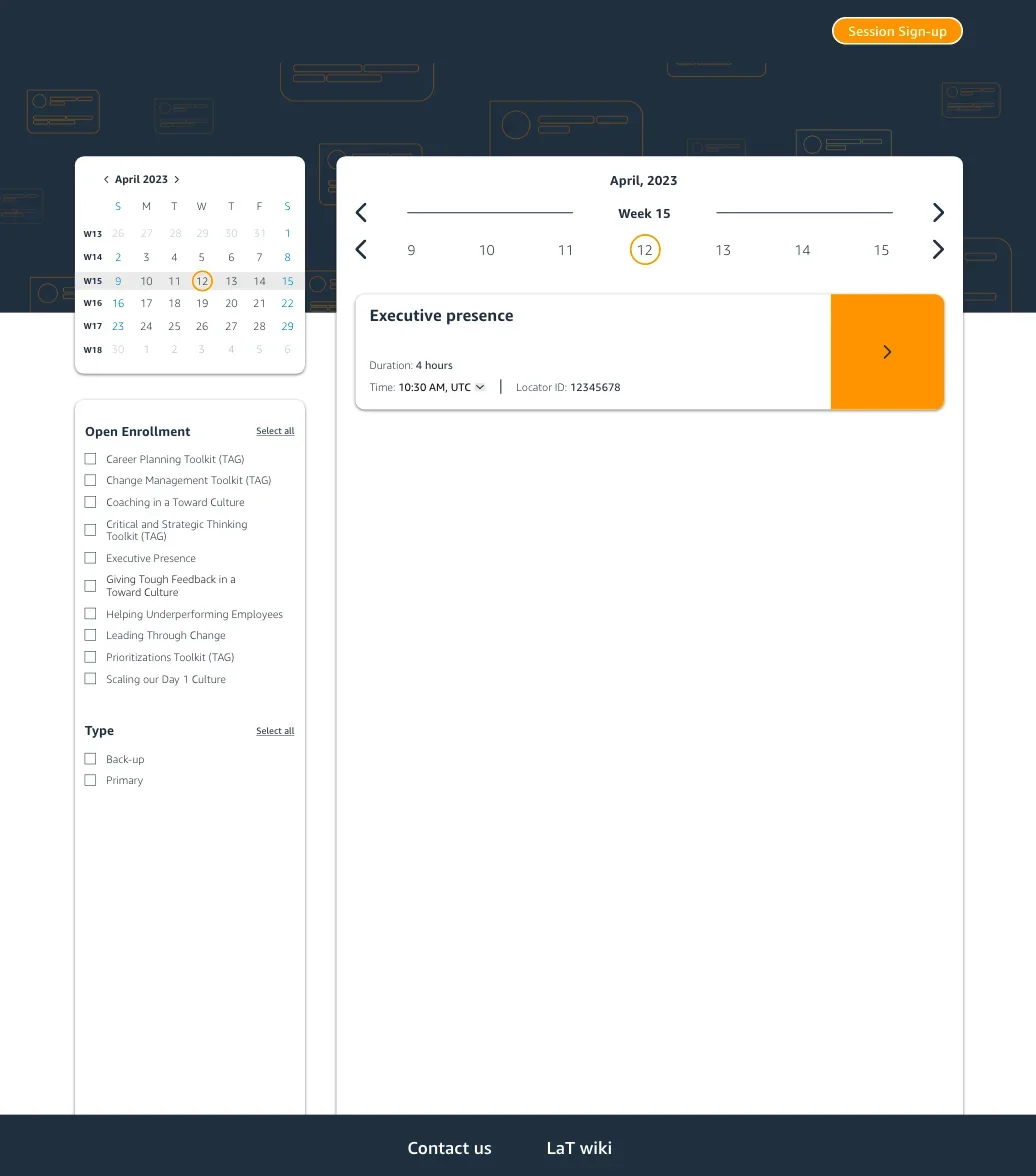Viewport: 1036px width, 1176px height.
Task: Check Change Management Toolkit (TAG)
Action: [90, 480]
